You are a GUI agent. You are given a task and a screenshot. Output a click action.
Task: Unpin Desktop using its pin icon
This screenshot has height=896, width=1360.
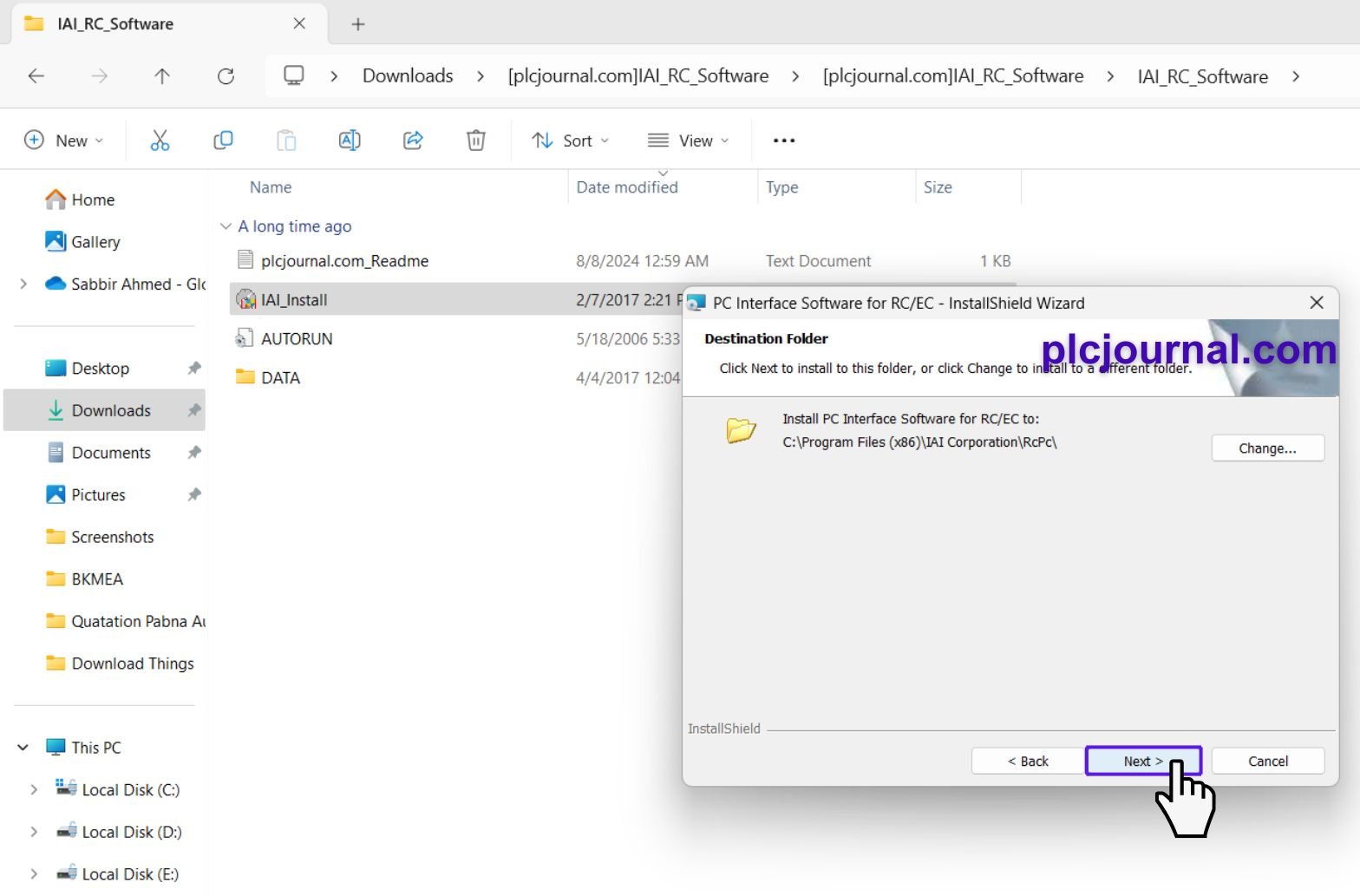click(194, 368)
